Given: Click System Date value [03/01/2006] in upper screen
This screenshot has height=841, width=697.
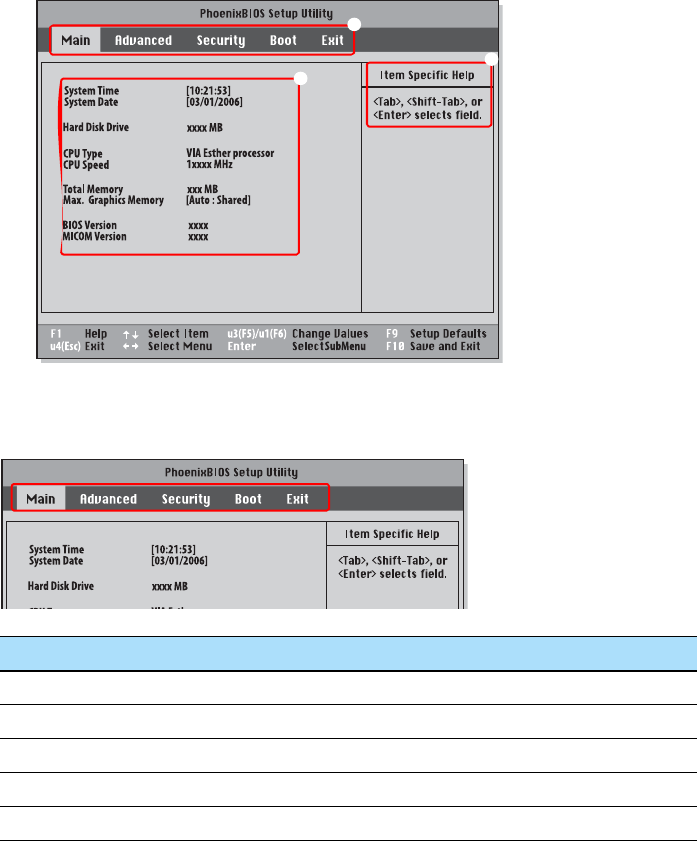Looking at the screenshot, I should tap(214, 102).
